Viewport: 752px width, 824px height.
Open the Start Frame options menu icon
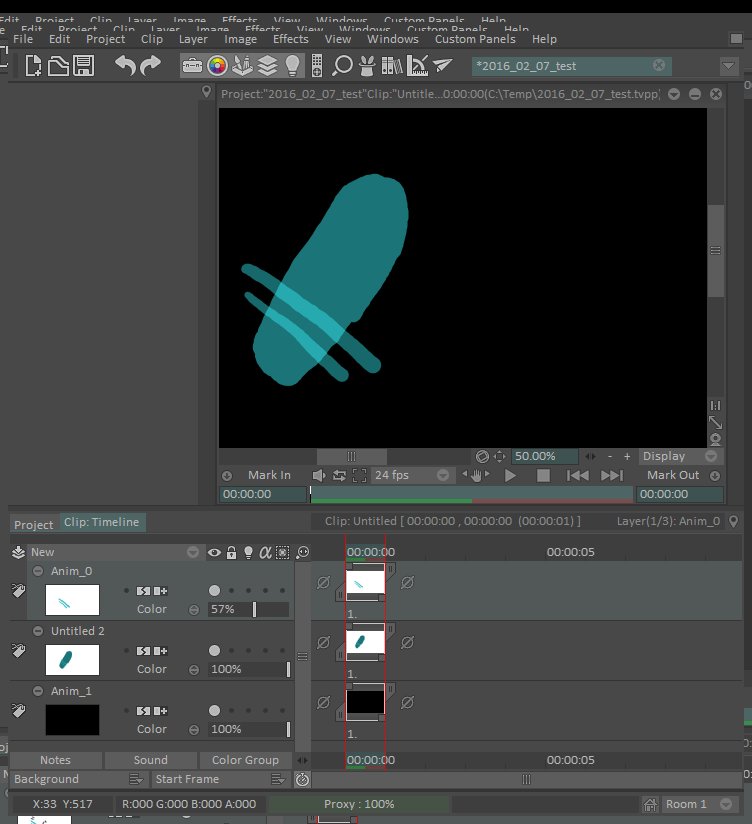(278, 779)
